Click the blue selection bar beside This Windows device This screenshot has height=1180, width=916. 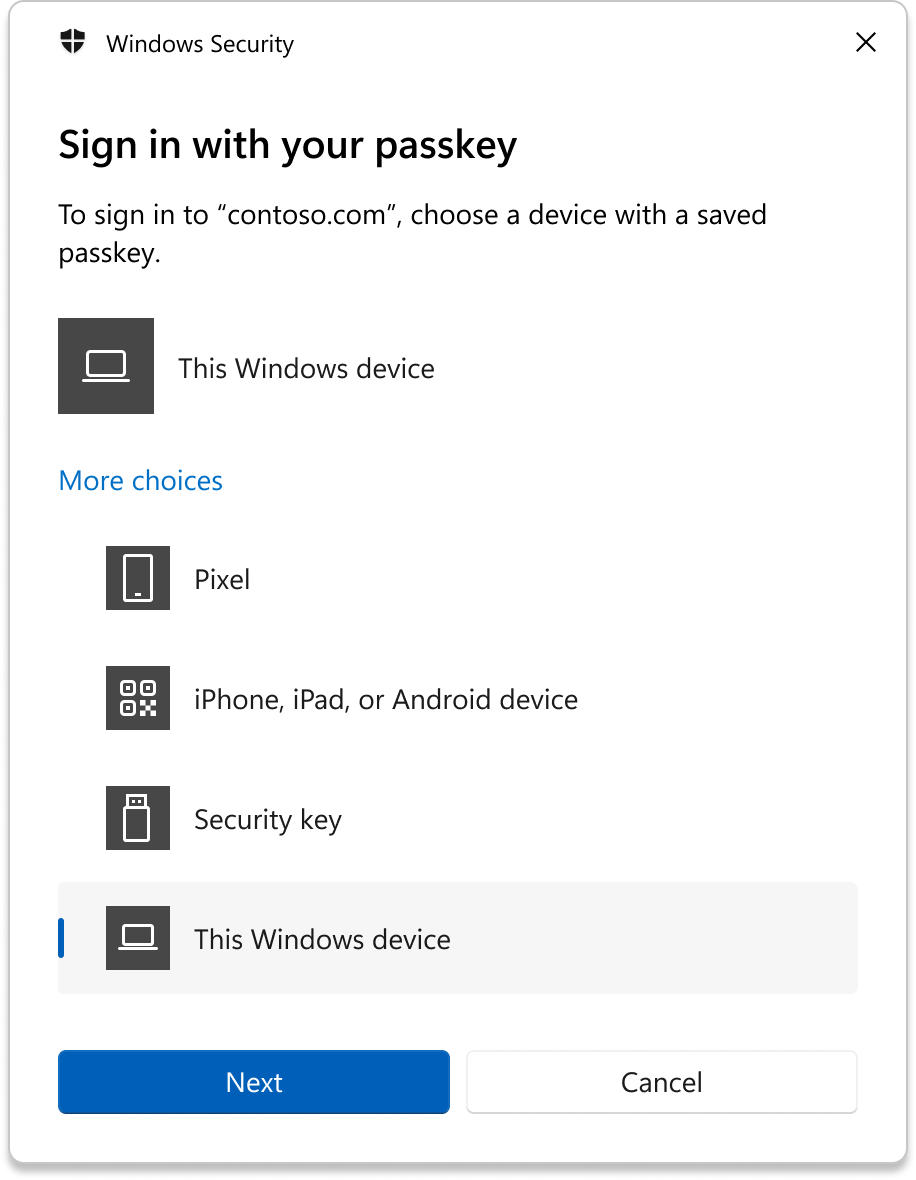pyautogui.click(x=62, y=938)
